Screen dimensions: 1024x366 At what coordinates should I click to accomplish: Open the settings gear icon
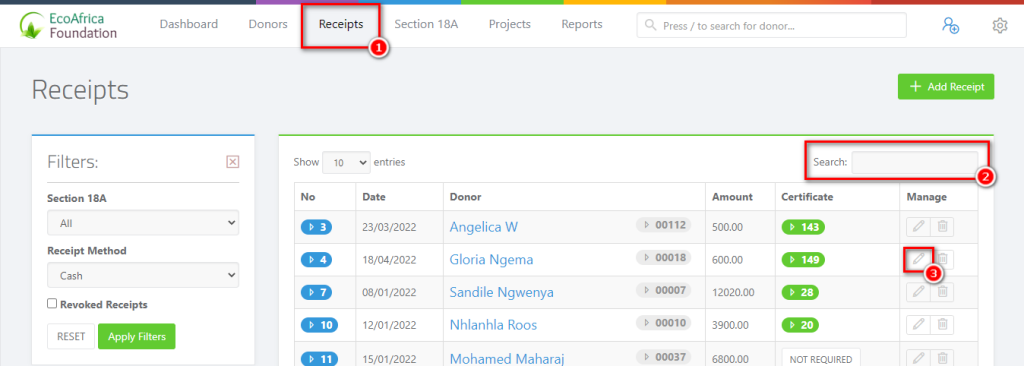[1000, 25]
